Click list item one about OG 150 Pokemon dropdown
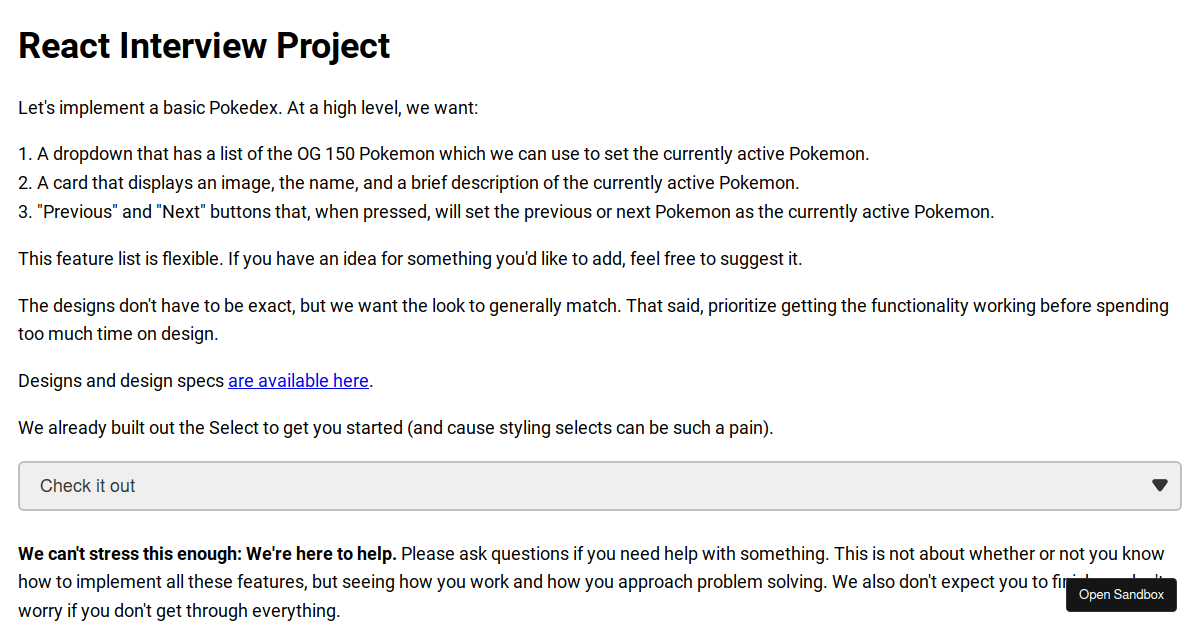The height and width of the screenshot is (630, 1200). (x=444, y=154)
